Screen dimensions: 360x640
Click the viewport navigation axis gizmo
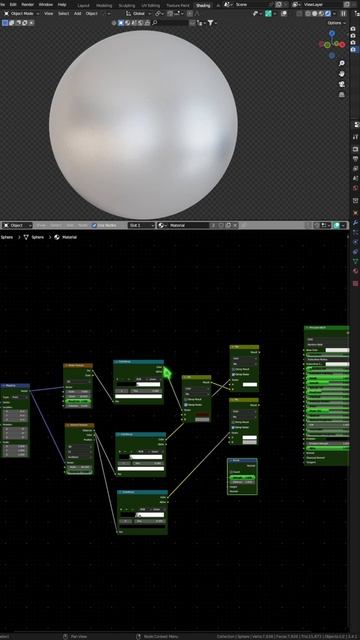332,44
